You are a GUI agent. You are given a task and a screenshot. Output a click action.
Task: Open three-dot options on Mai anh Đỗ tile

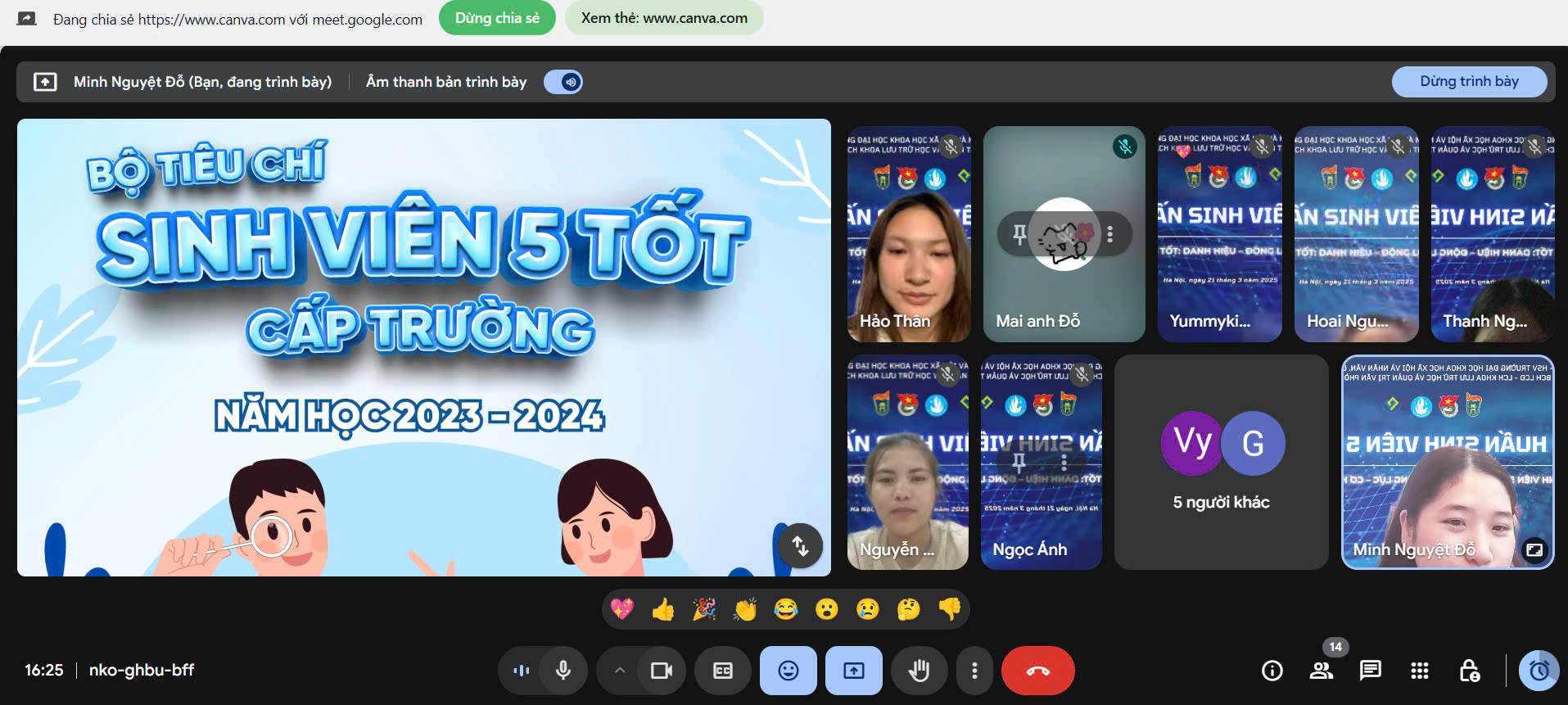1110,234
